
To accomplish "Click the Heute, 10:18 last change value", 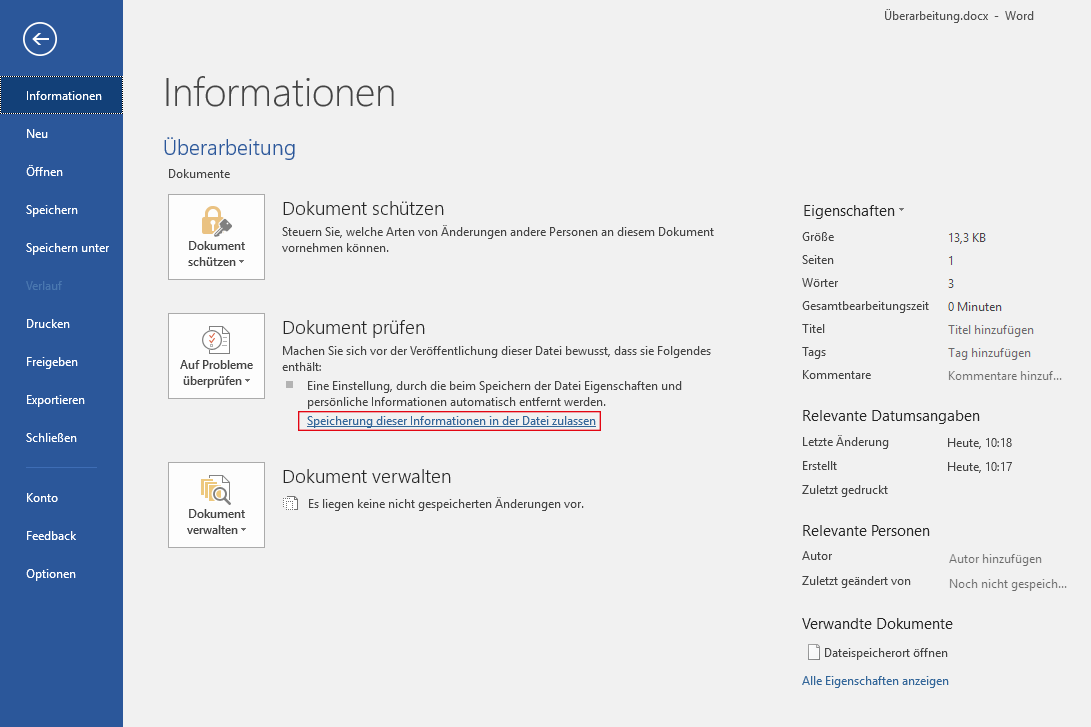I will [979, 442].
